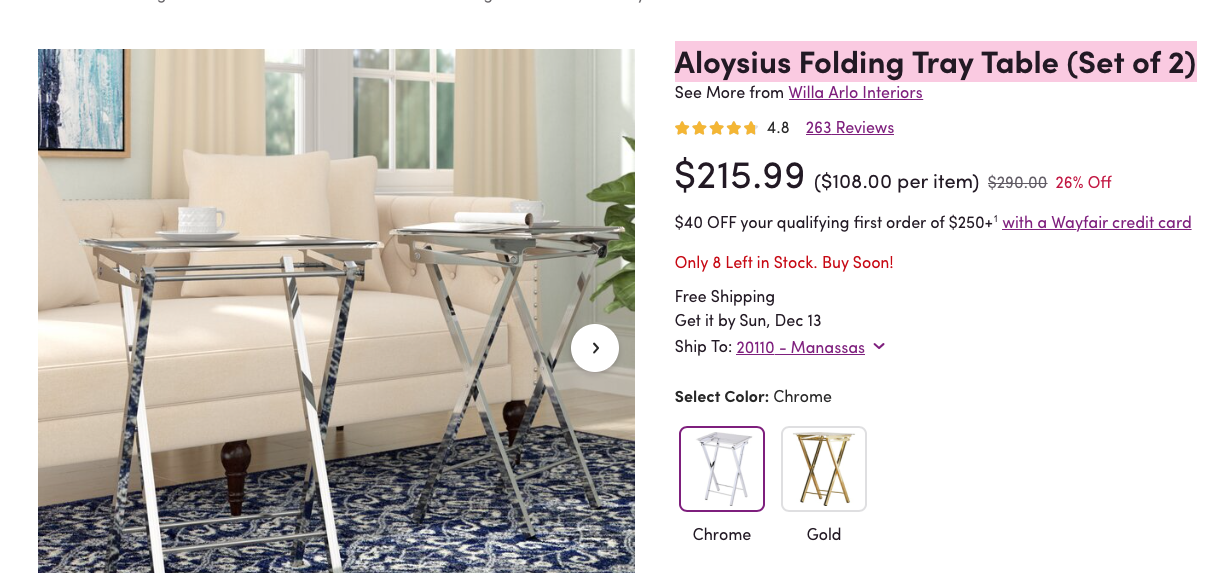The height and width of the screenshot is (573, 1220).
Task: Click the Gold label under the swatch
Action: tap(824, 534)
